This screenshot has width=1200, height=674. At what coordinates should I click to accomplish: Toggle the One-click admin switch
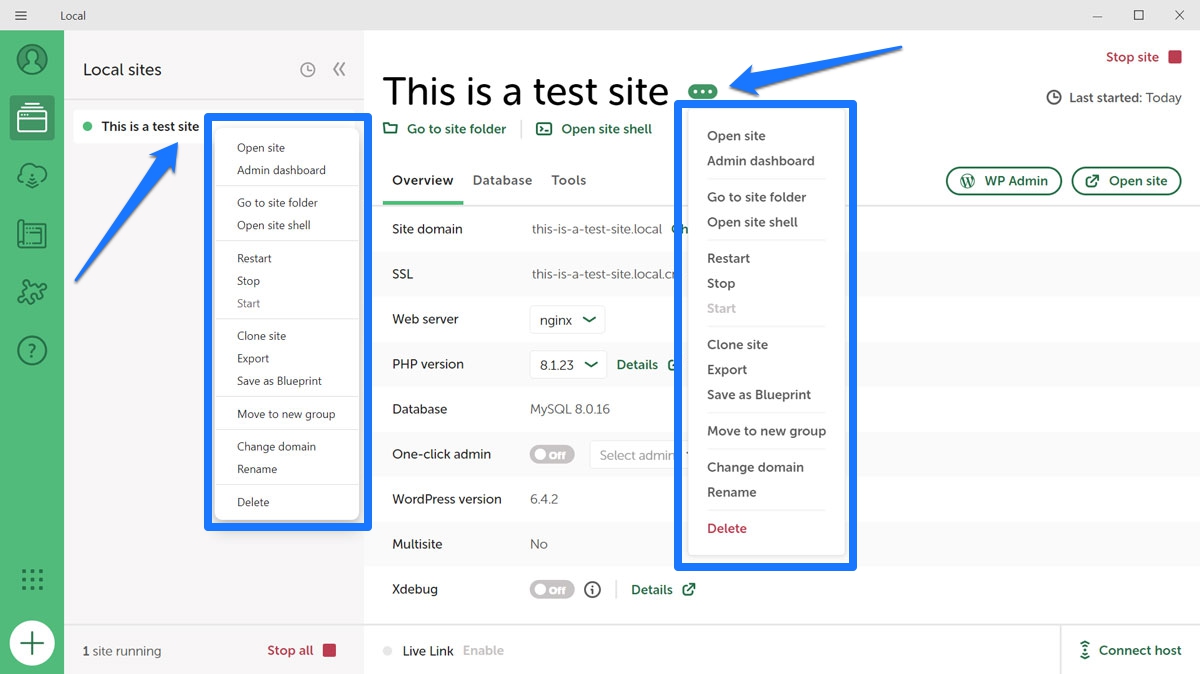(x=552, y=455)
